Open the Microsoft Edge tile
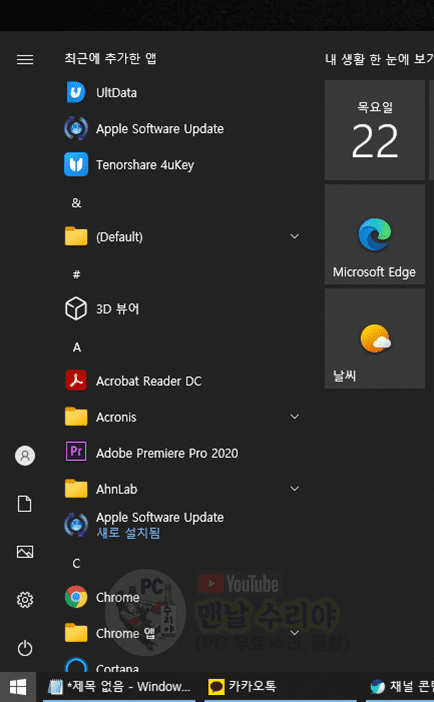 click(x=375, y=235)
